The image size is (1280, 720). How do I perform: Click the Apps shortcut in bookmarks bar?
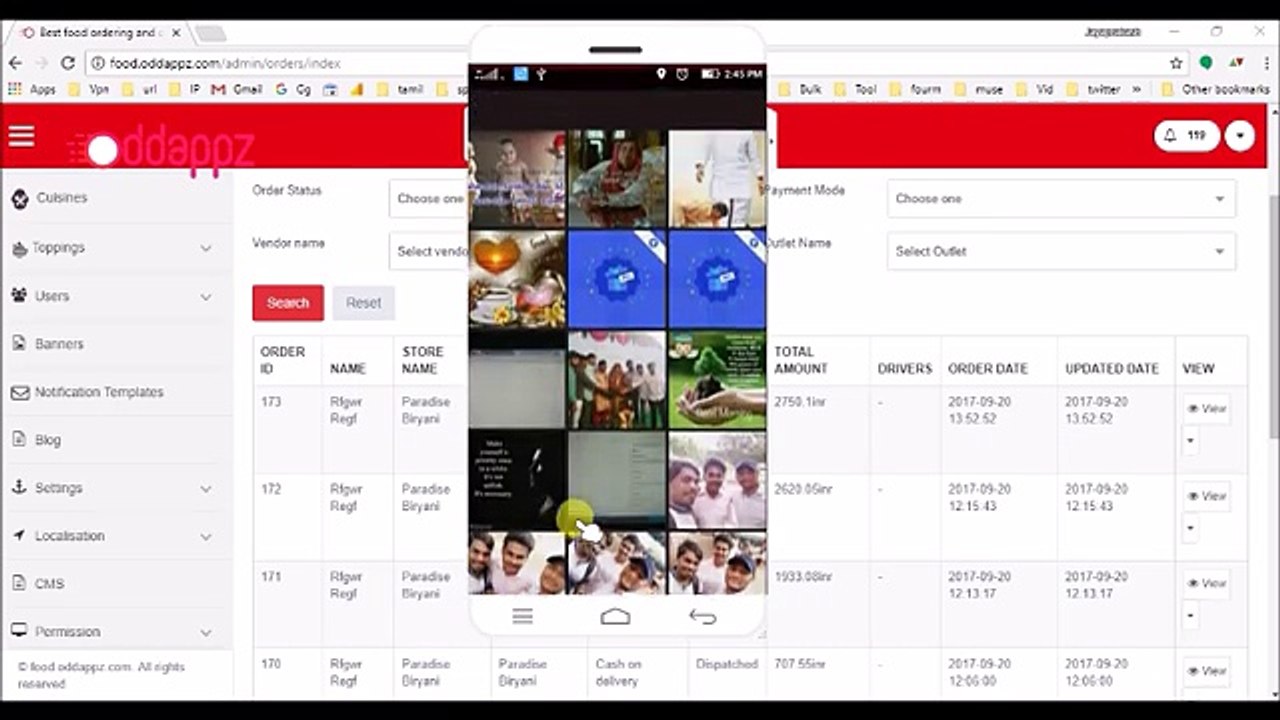(32, 89)
